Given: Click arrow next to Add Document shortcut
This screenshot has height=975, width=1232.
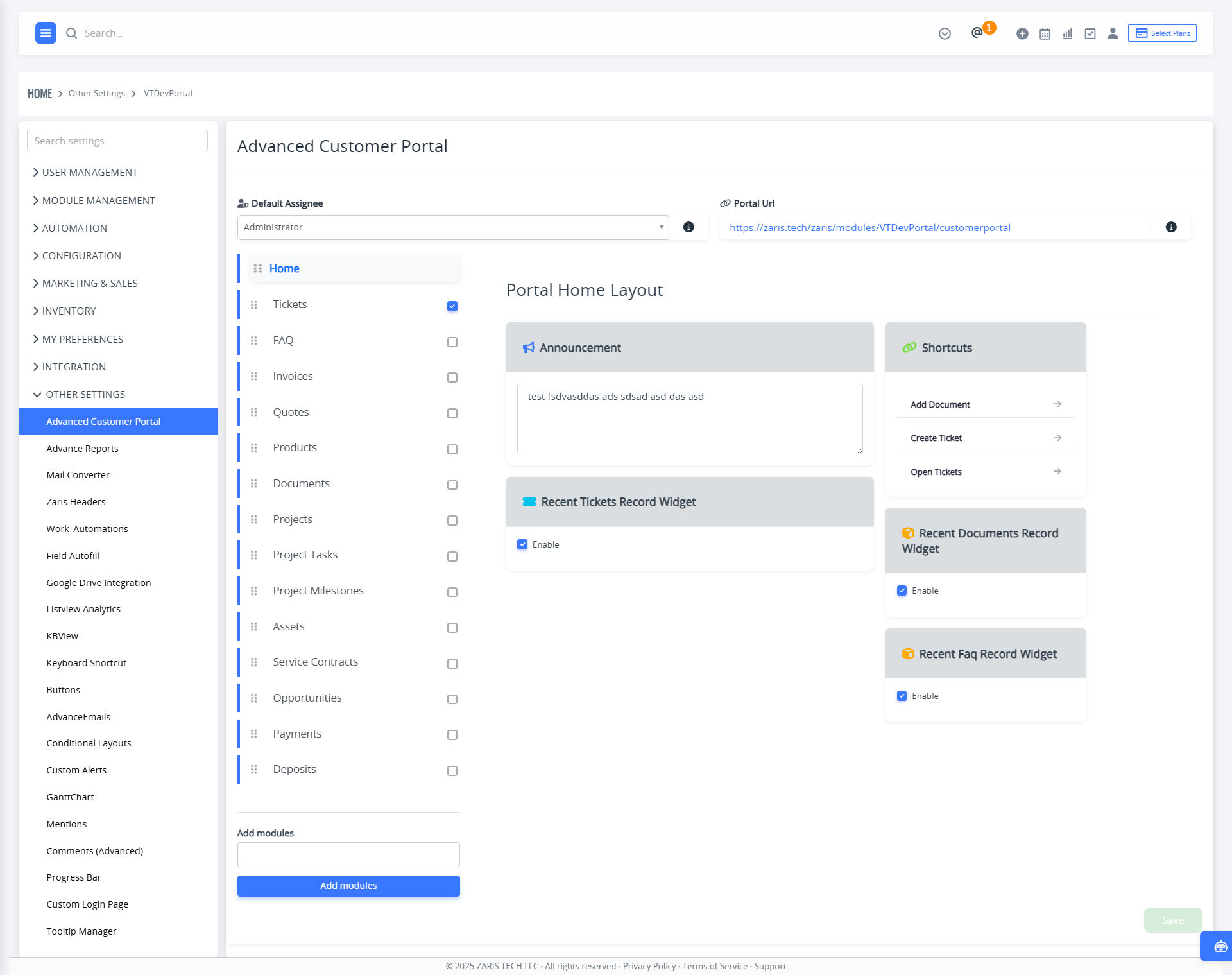Looking at the screenshot, I should point(1057,404).
